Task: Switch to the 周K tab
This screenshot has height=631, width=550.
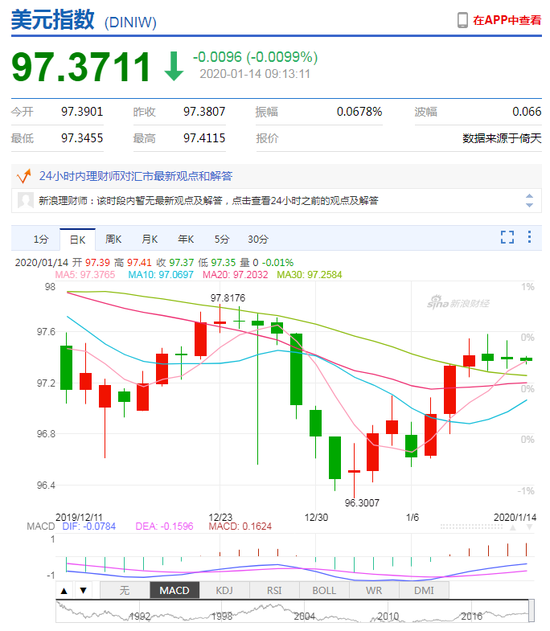Action: pyautogui.click(x=113, y=239)
